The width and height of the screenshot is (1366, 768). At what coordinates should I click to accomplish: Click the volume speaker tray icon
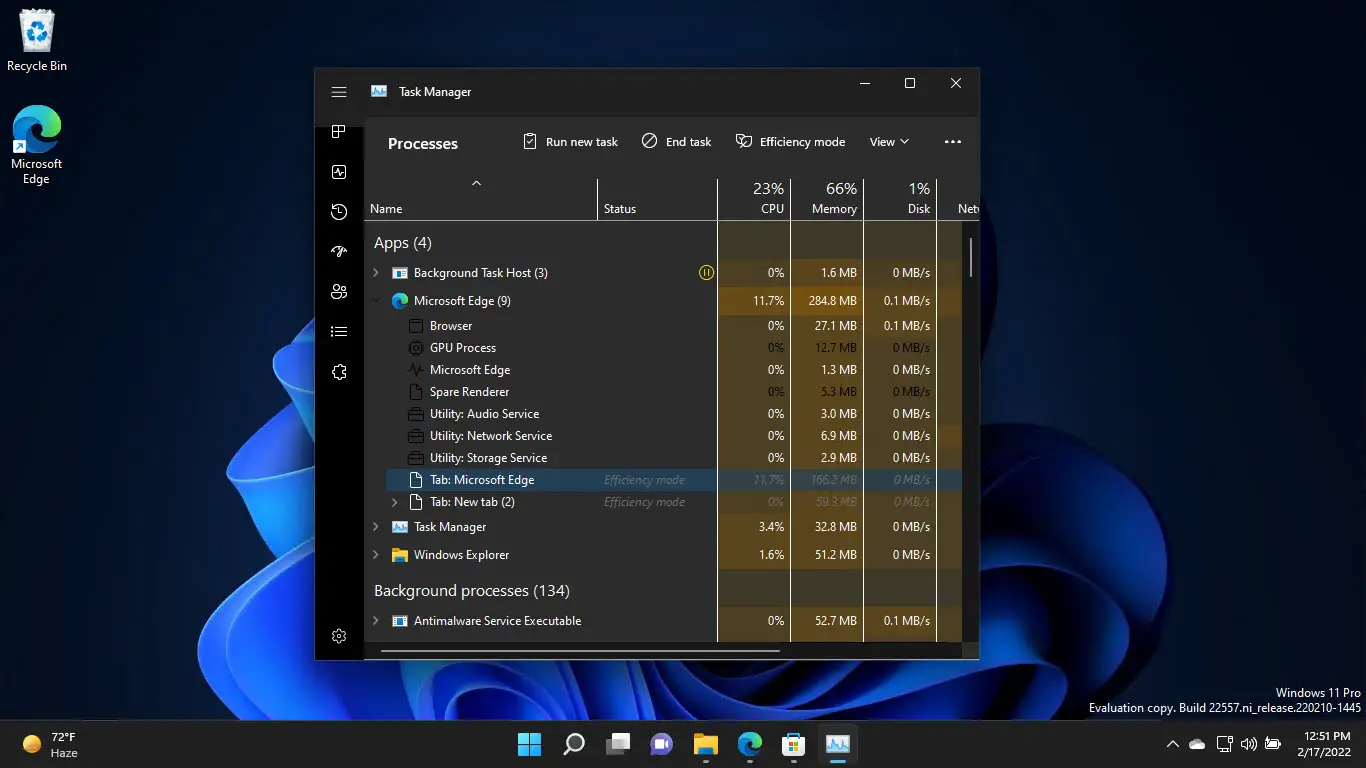point(1249,744)
